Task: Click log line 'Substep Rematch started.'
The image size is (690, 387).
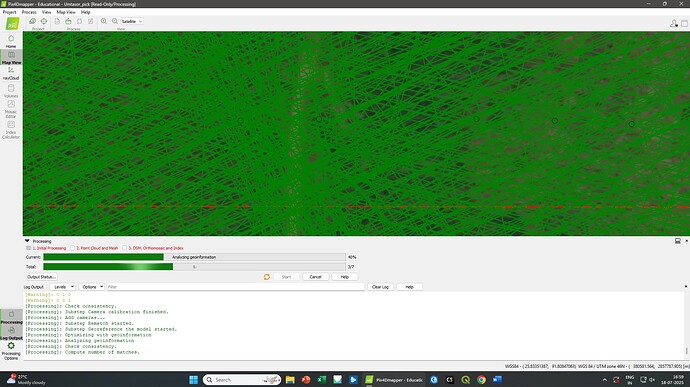Action: tap(80, 323)
